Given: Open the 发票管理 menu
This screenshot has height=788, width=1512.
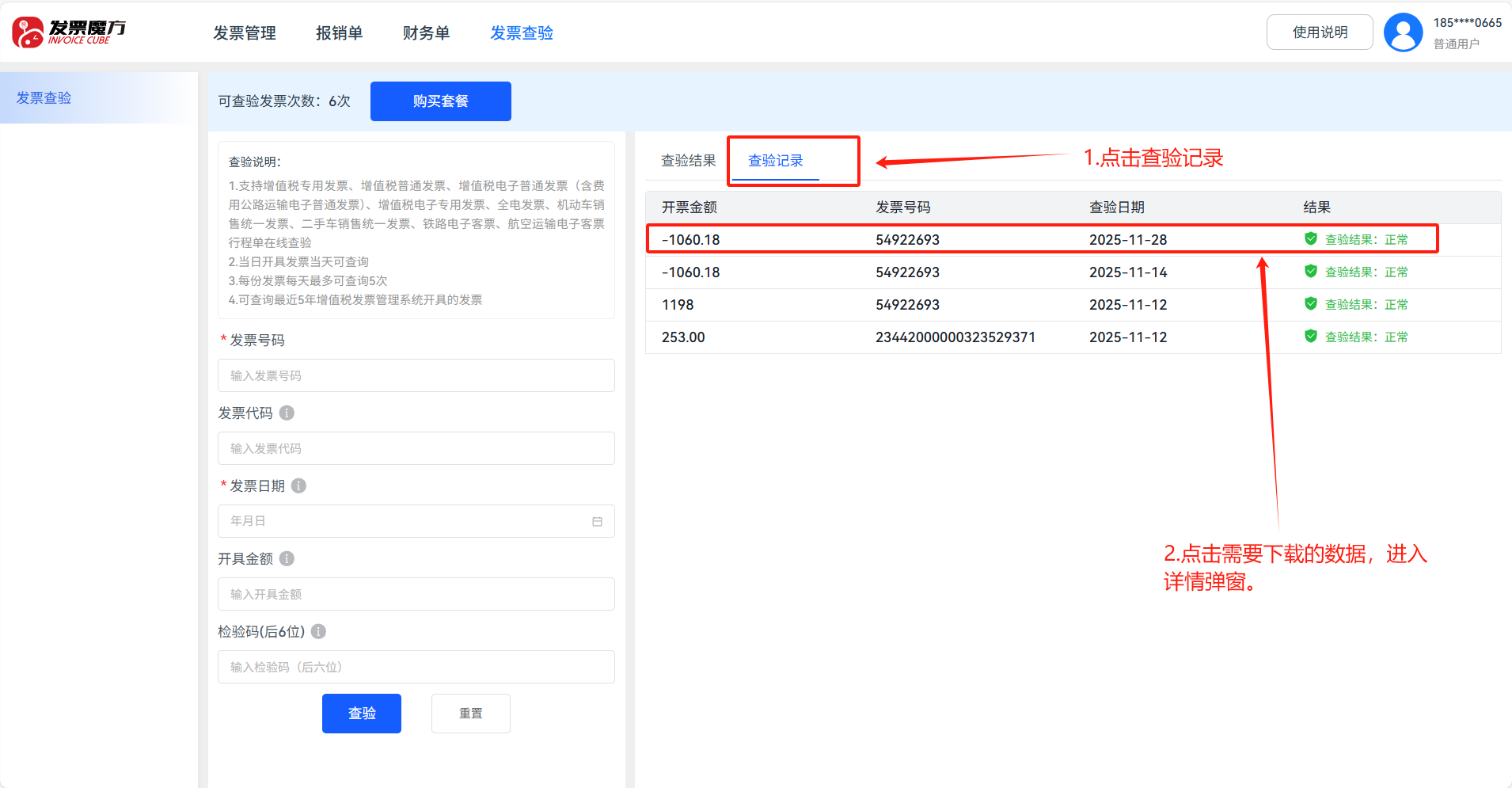Looking at the screenshot, I should [245, 33].
